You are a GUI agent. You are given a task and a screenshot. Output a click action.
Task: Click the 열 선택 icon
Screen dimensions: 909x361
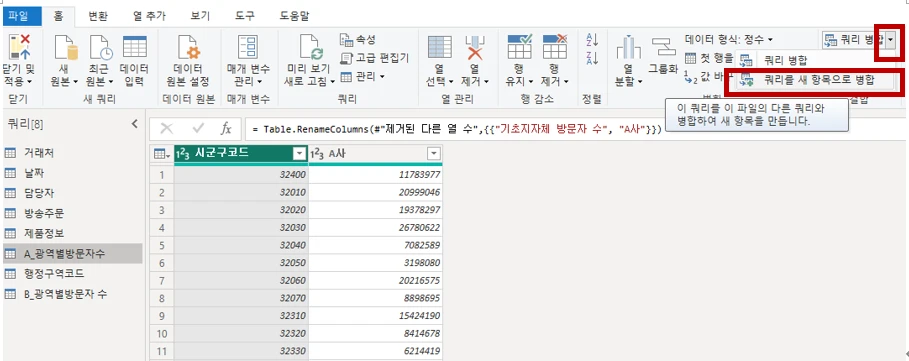(x=439, y=47)
